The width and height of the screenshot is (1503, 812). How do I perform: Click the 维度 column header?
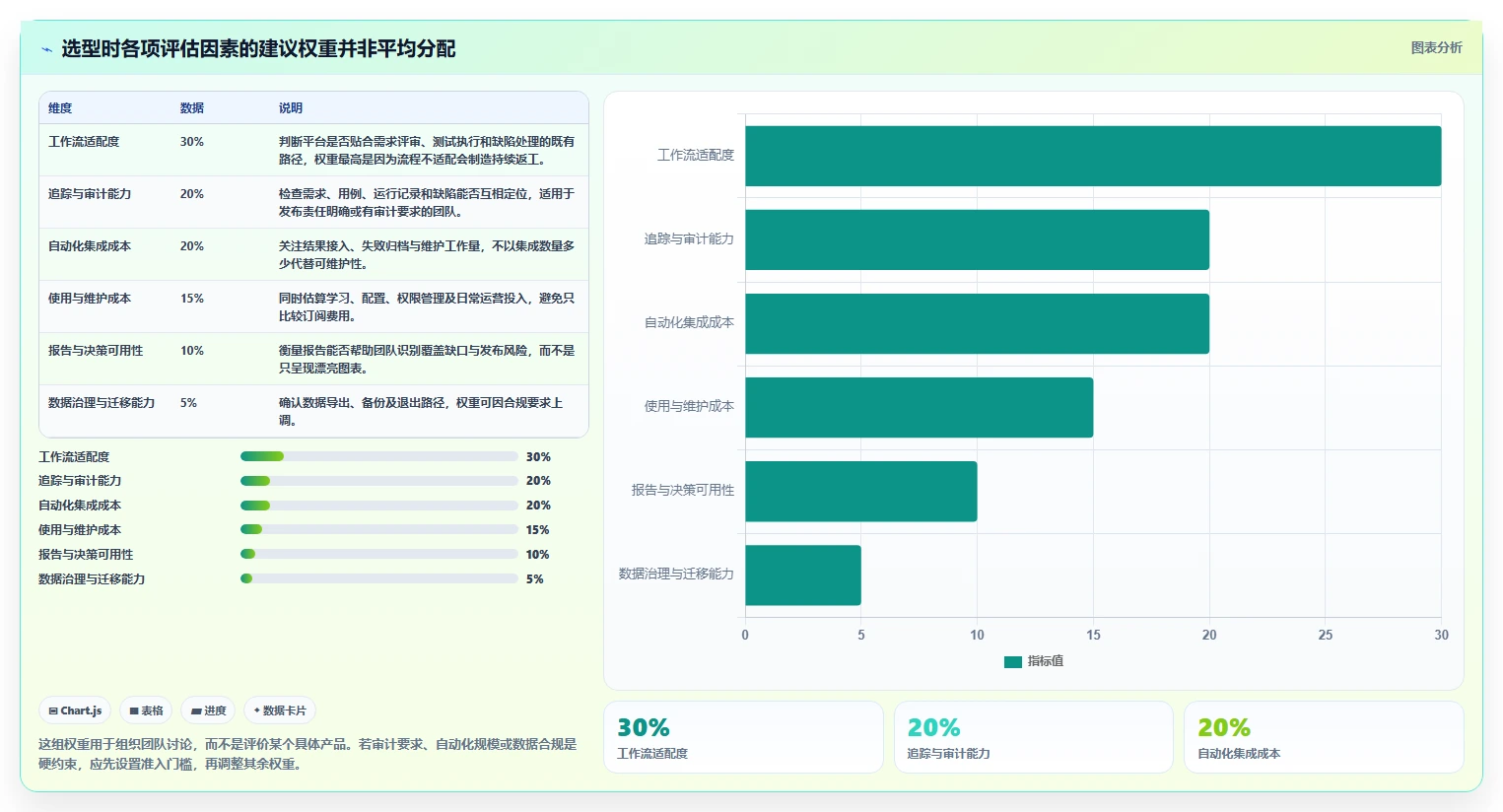click(x=60, y=108)
